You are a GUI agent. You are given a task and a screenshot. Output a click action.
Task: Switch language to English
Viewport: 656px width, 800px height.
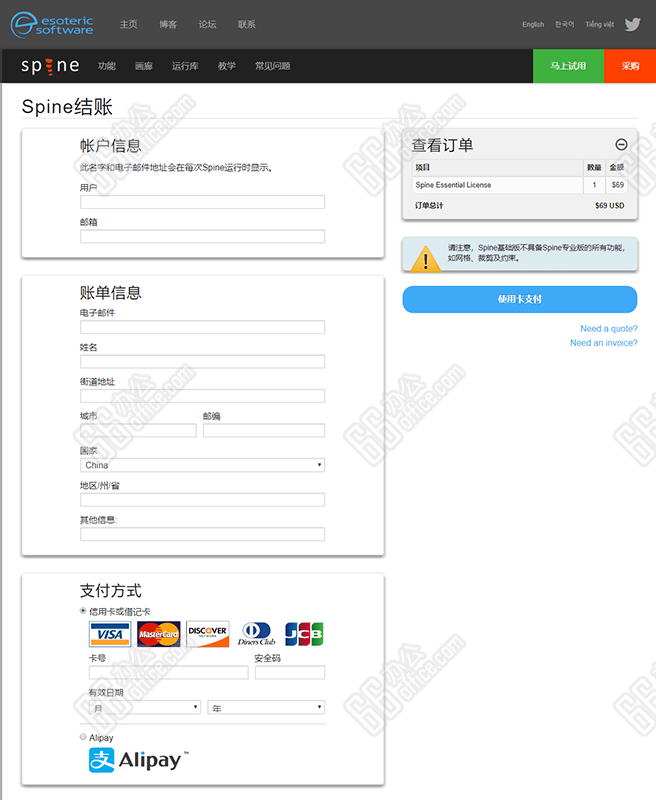pyautogui.click(x=533, y=24)
